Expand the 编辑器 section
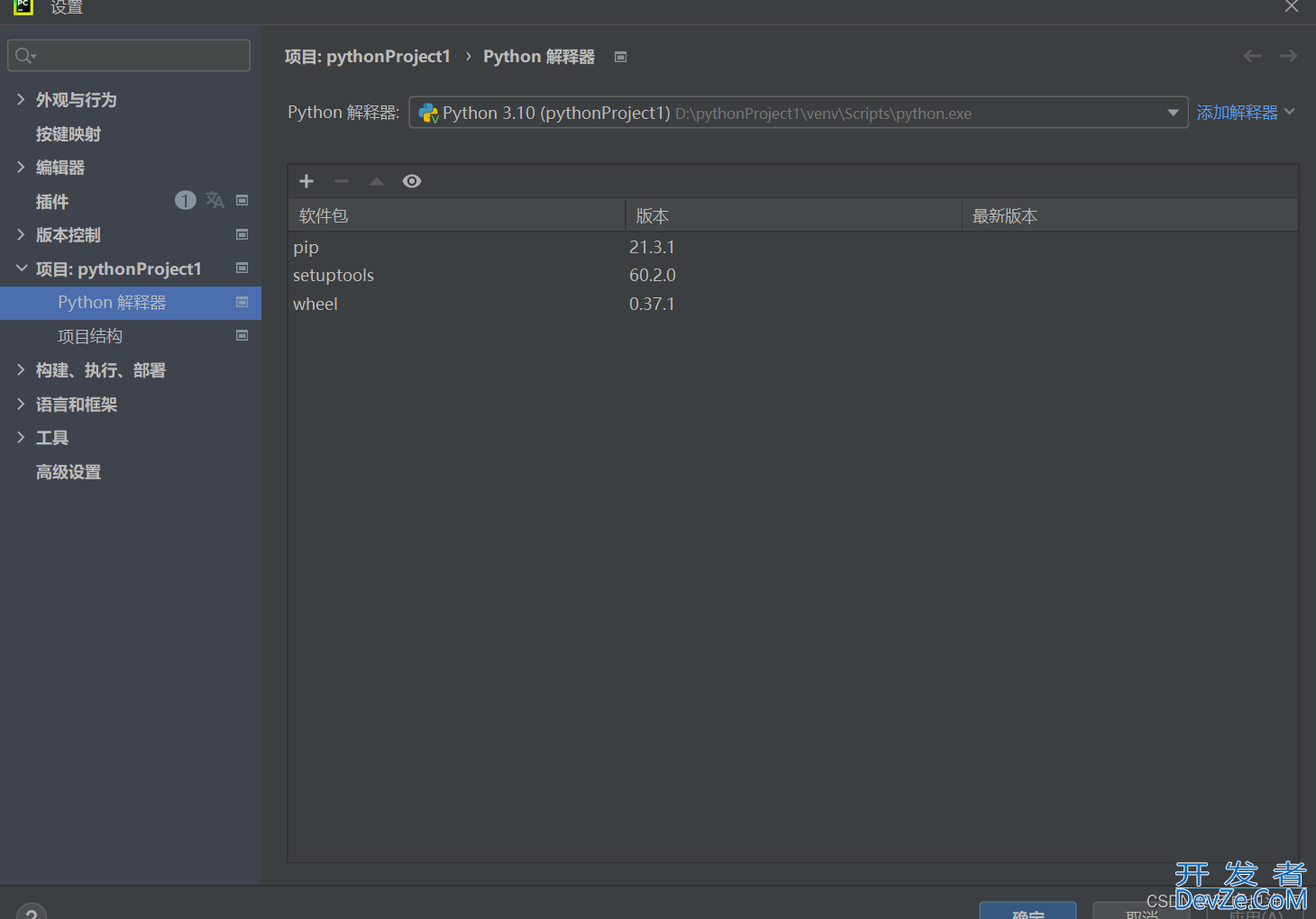1316x919 pixels. (21, 167)
